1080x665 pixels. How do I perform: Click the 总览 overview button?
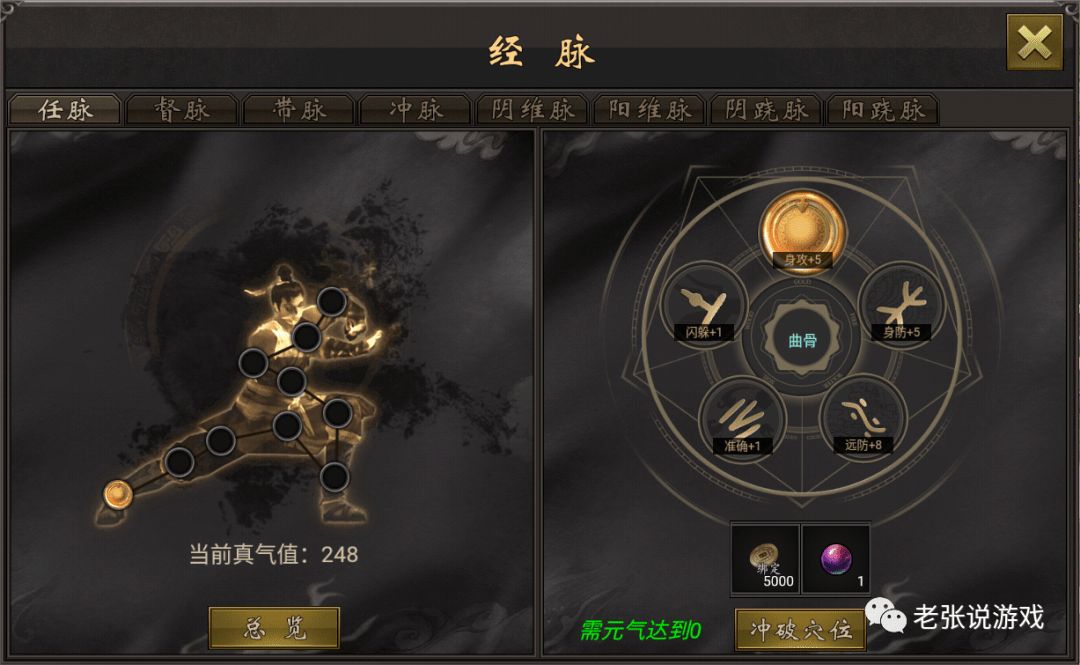(274, 628)
